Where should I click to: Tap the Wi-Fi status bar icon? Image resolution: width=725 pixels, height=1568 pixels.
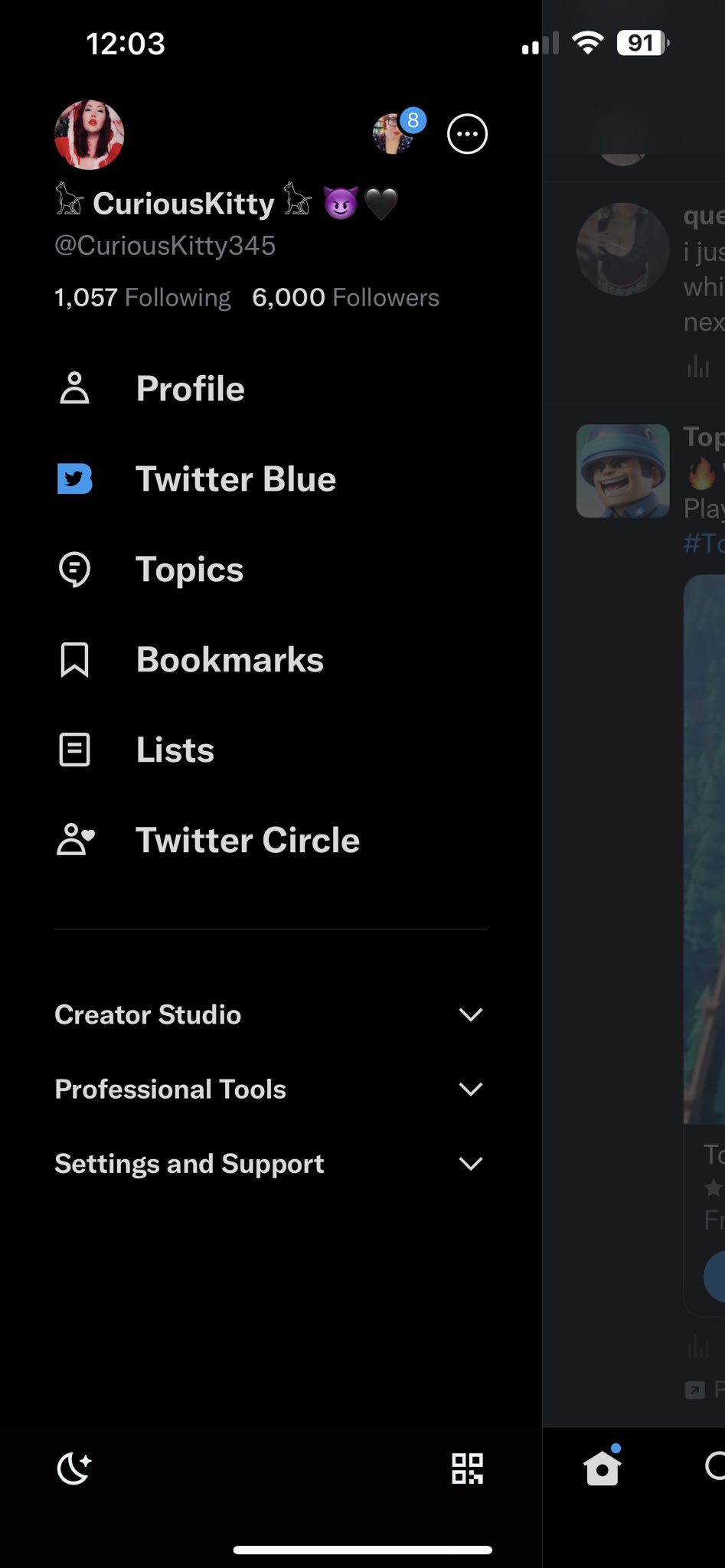click(x=587, y=43)
